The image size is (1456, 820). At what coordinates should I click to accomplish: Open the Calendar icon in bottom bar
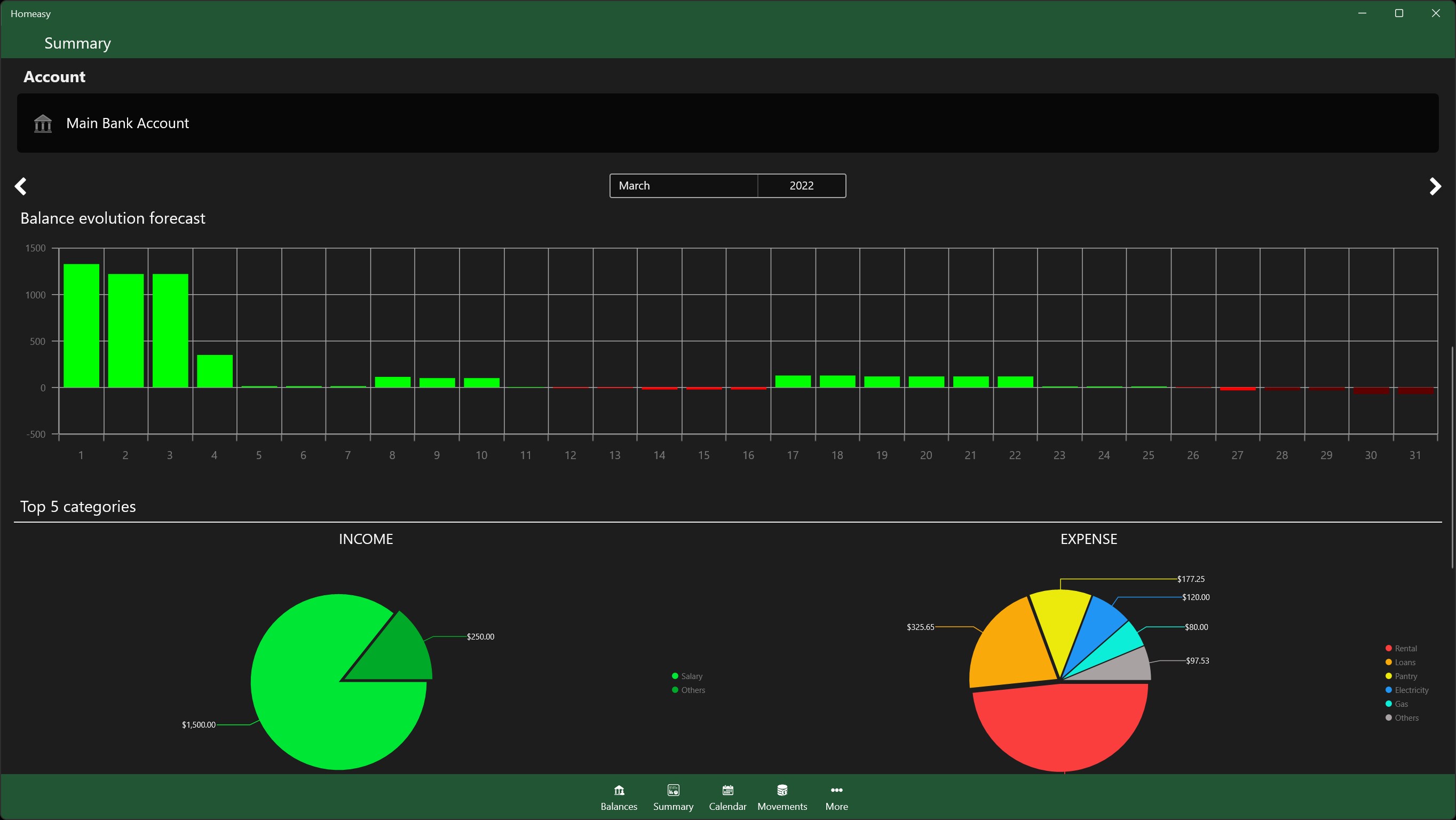727,790
